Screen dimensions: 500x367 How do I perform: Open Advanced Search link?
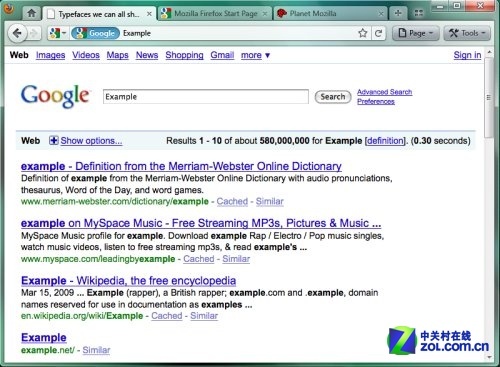tap(385, 92)
